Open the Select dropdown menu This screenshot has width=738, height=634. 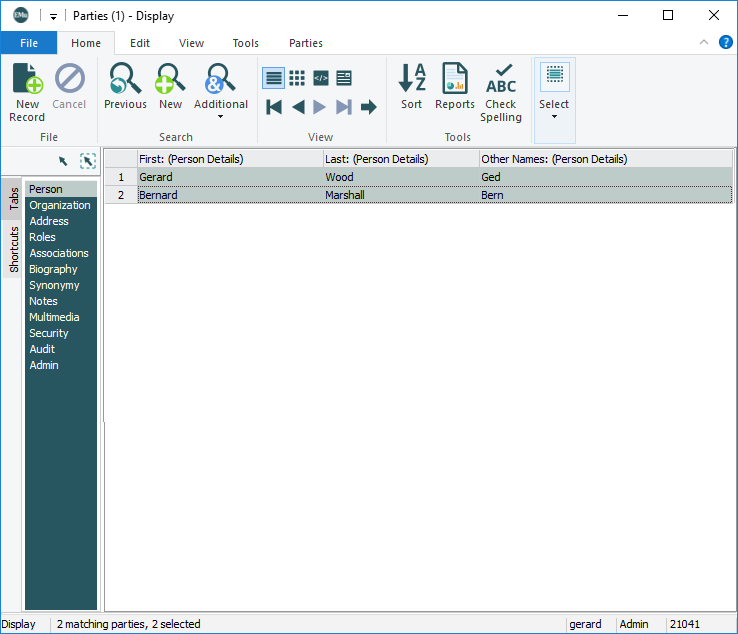pos(554,115)
